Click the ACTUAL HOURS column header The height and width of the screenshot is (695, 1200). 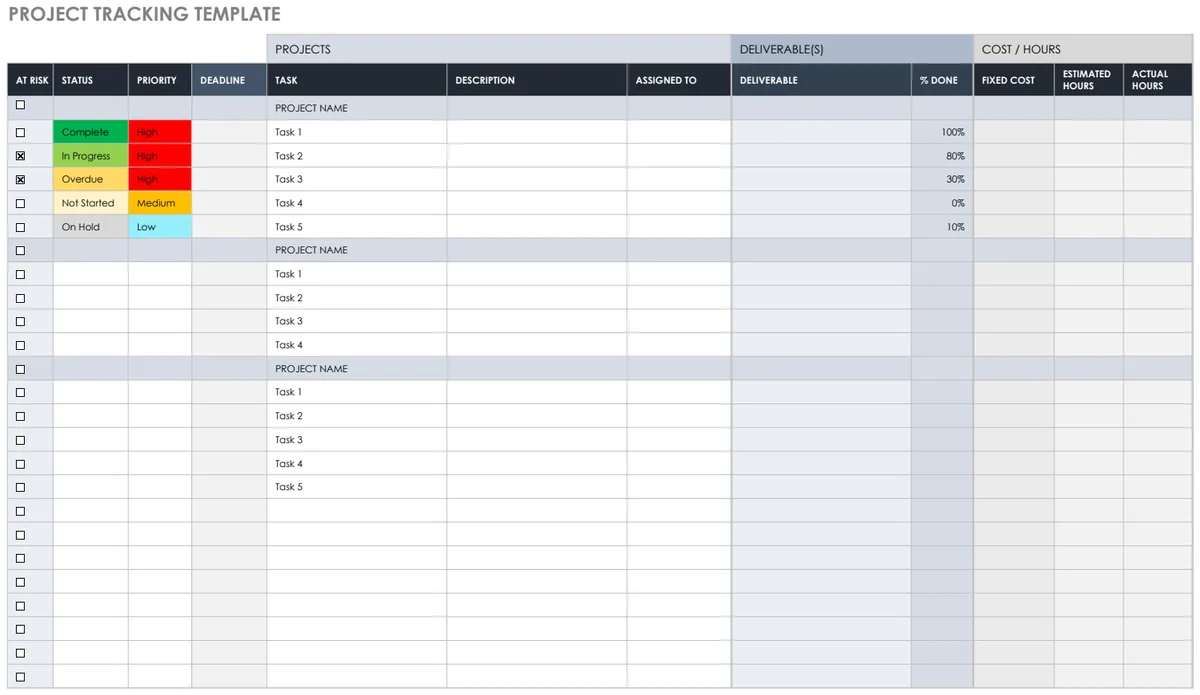click(x=1158, y=80)
